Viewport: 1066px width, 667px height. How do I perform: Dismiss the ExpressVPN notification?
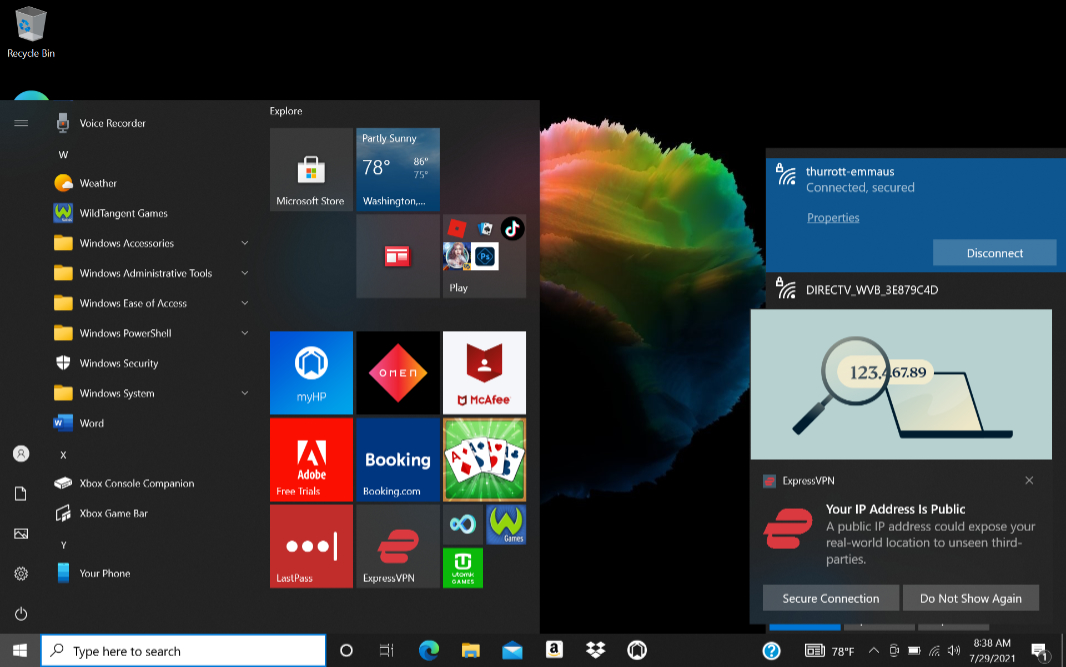click(x=1029, y=481)
